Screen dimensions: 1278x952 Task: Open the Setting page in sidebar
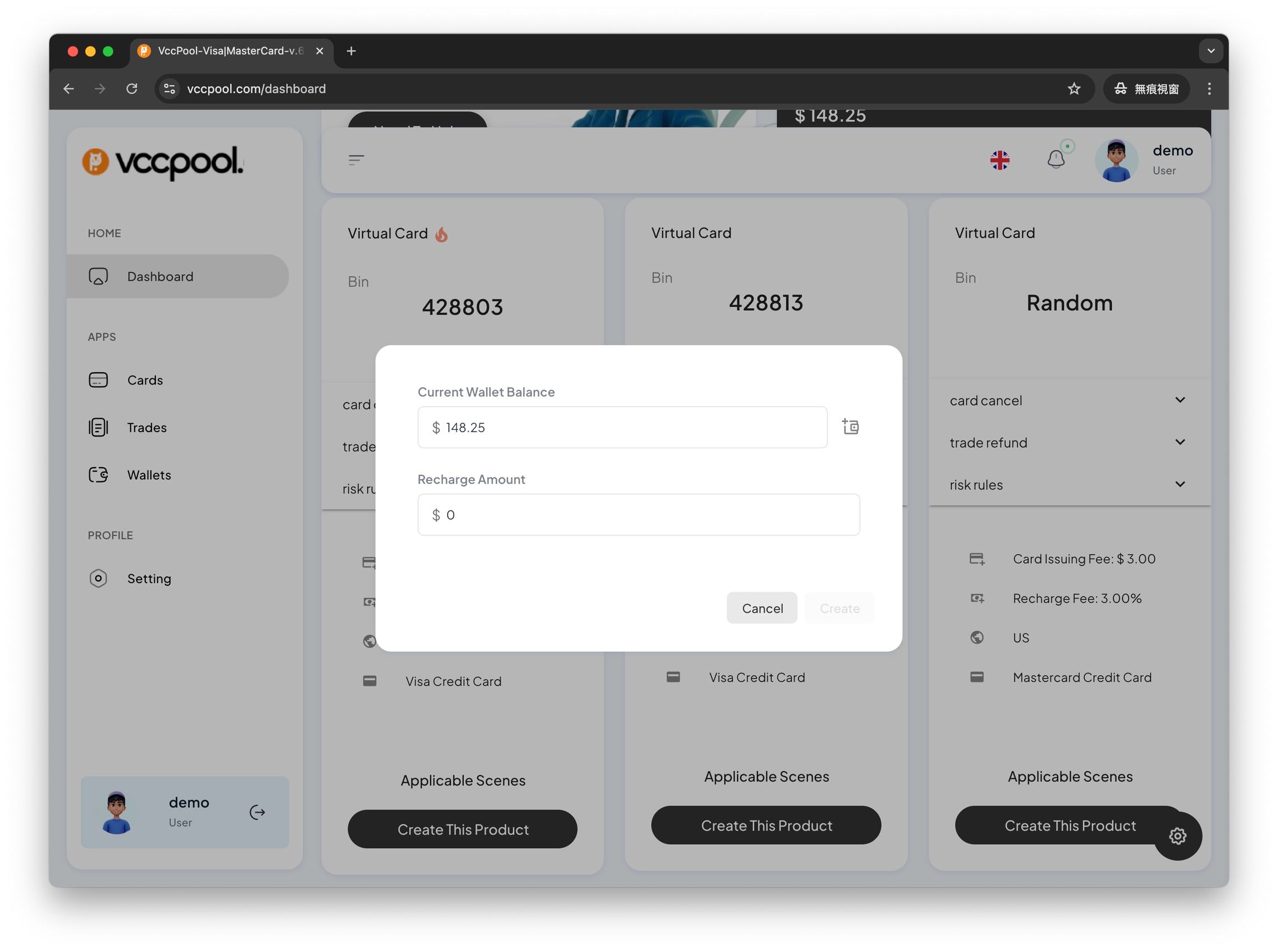[149, 579]
